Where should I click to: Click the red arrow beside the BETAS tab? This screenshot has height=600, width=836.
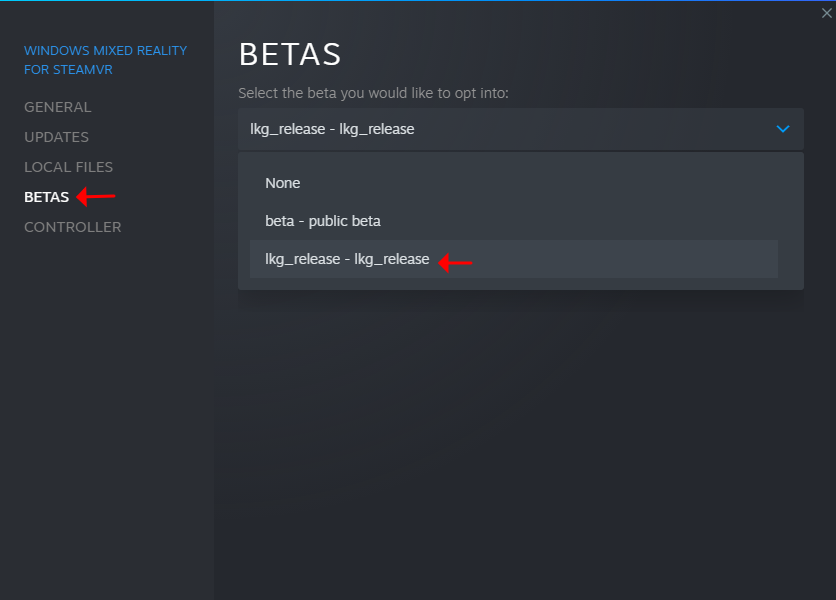tap(97, 196)
